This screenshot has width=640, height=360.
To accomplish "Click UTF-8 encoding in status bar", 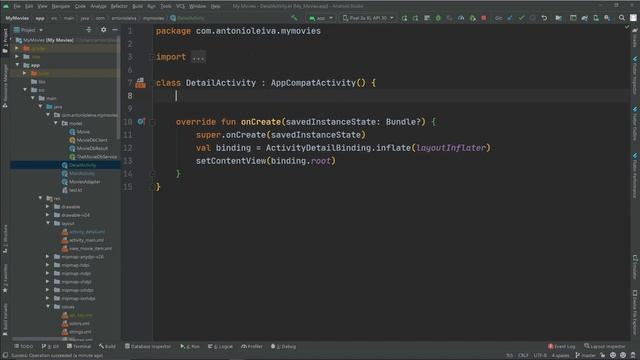I will click(540, 355).
